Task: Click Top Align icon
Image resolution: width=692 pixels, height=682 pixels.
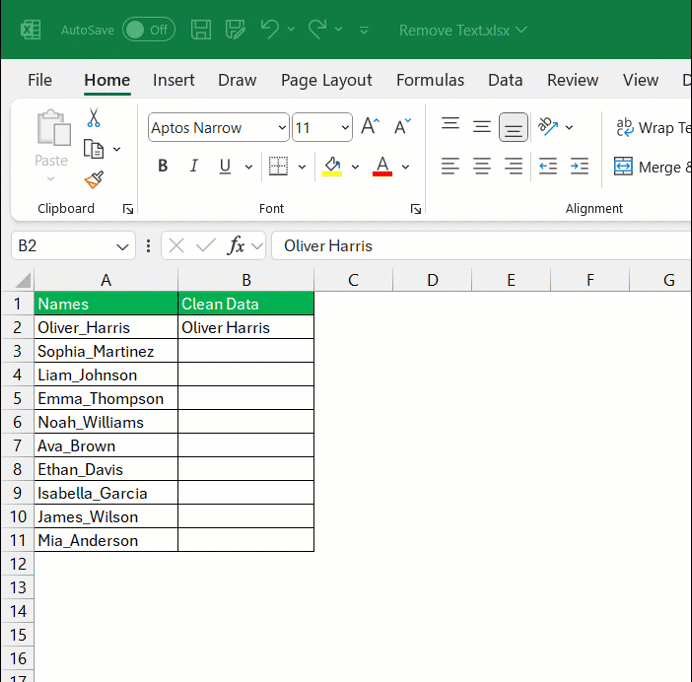Action: click(450, 124)
